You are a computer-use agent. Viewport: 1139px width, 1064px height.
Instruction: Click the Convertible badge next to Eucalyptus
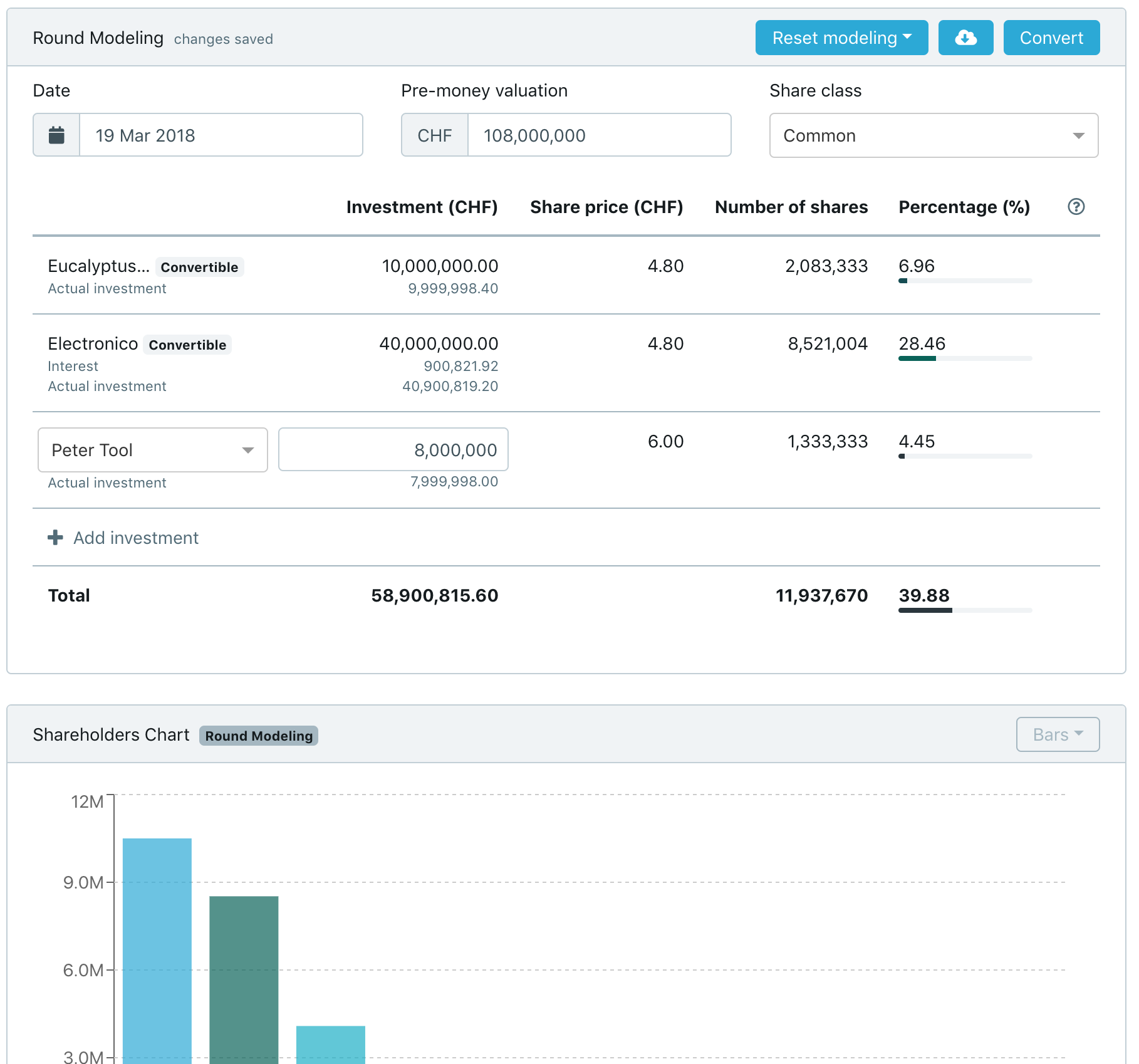[199, 267]
